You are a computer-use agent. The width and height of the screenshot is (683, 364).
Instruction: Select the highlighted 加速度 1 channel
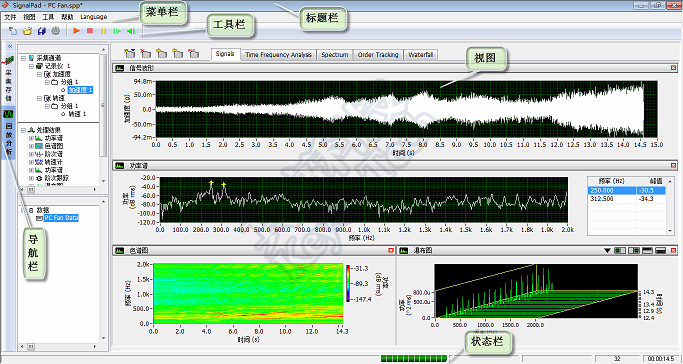point(81,90)
